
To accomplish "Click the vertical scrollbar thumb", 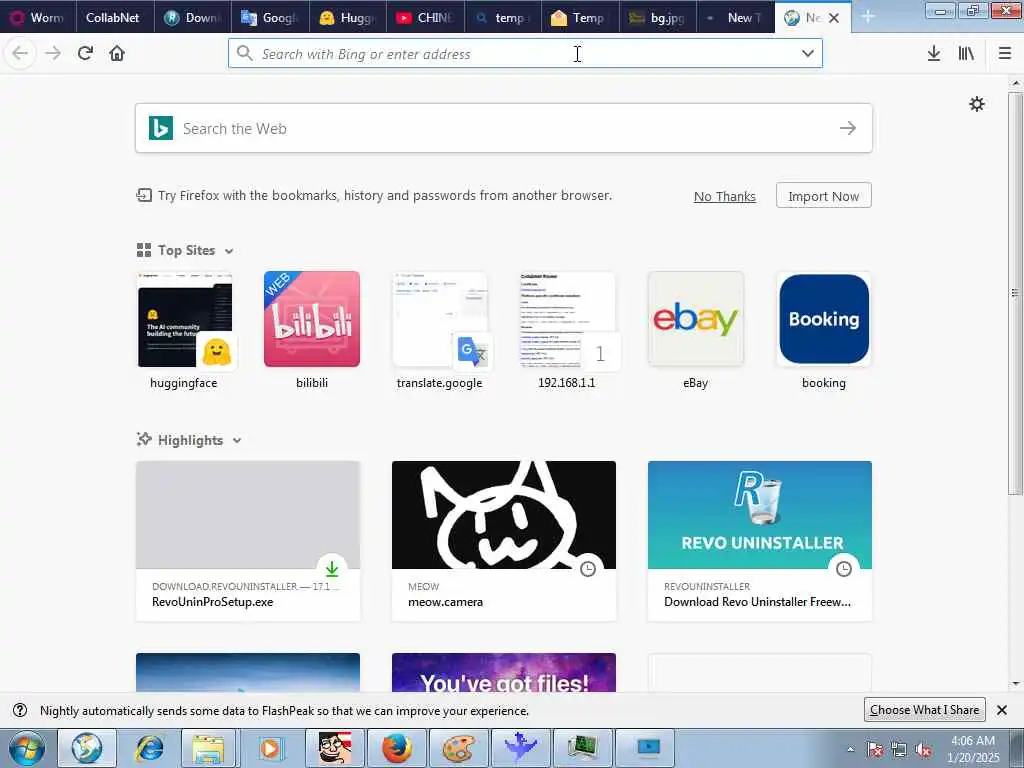I will 1016,293.
